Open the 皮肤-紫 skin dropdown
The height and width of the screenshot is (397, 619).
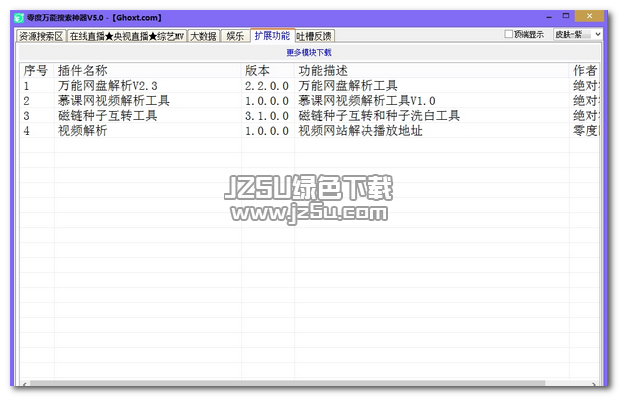(x=578, y=35)
